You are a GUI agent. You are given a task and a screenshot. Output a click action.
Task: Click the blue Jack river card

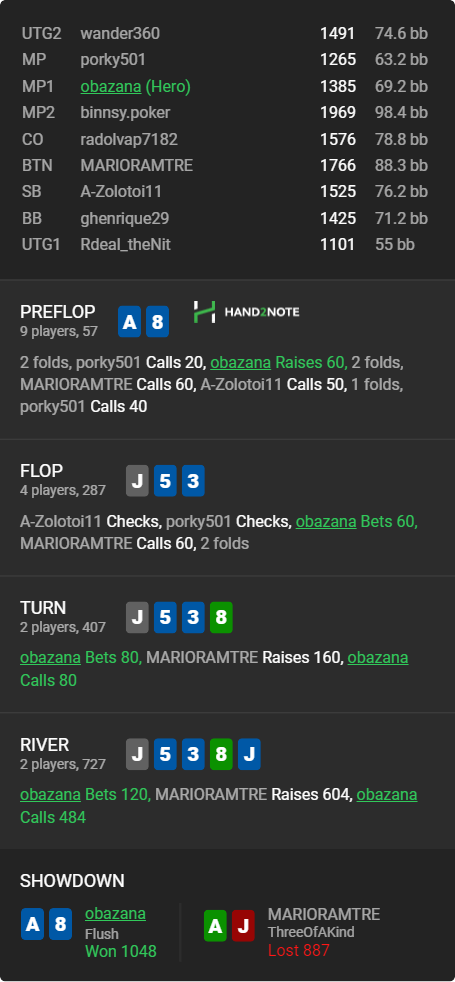(x=249, y=755)
